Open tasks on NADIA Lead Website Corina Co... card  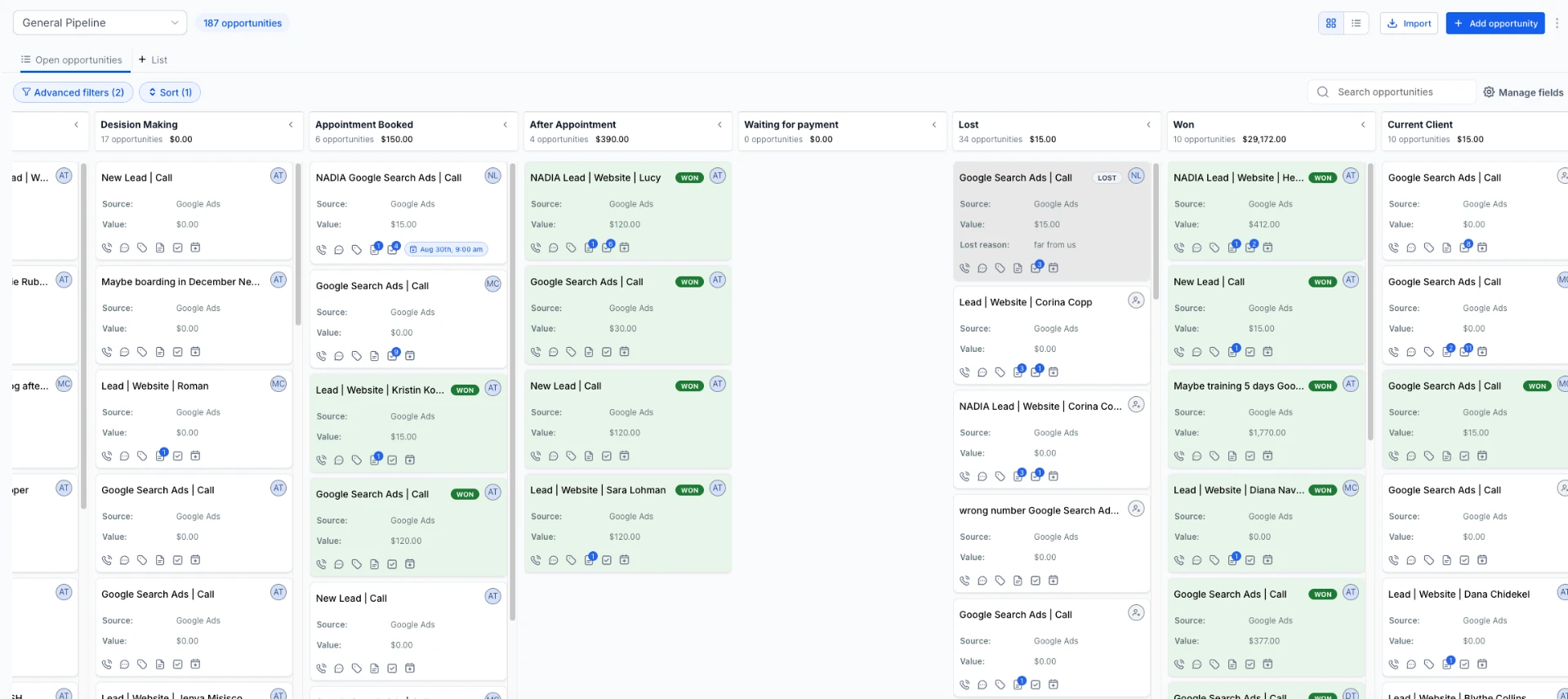pyautogui.click(x=1036, y=476)
